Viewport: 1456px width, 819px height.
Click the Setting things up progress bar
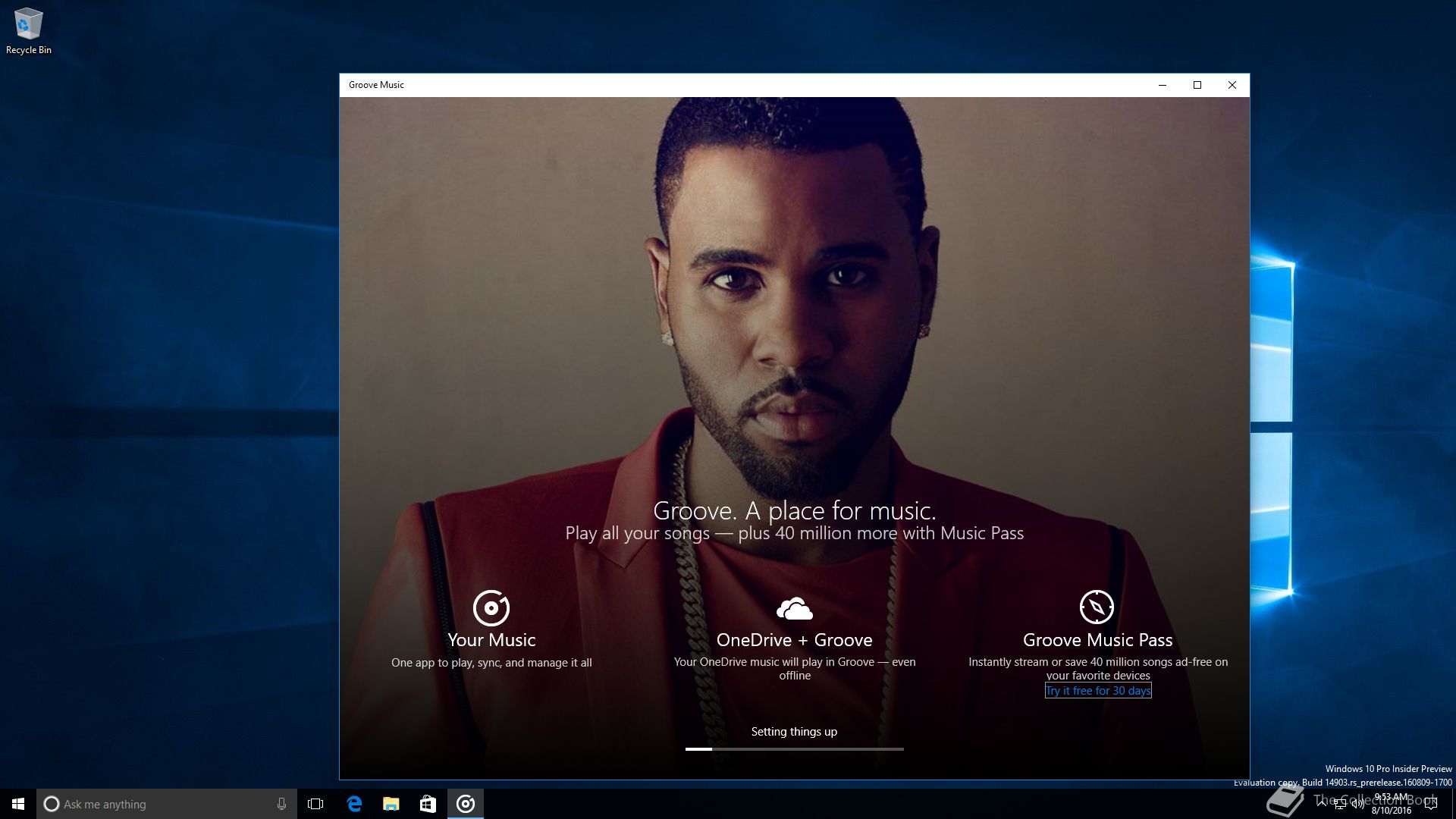[x=794, y=749]
